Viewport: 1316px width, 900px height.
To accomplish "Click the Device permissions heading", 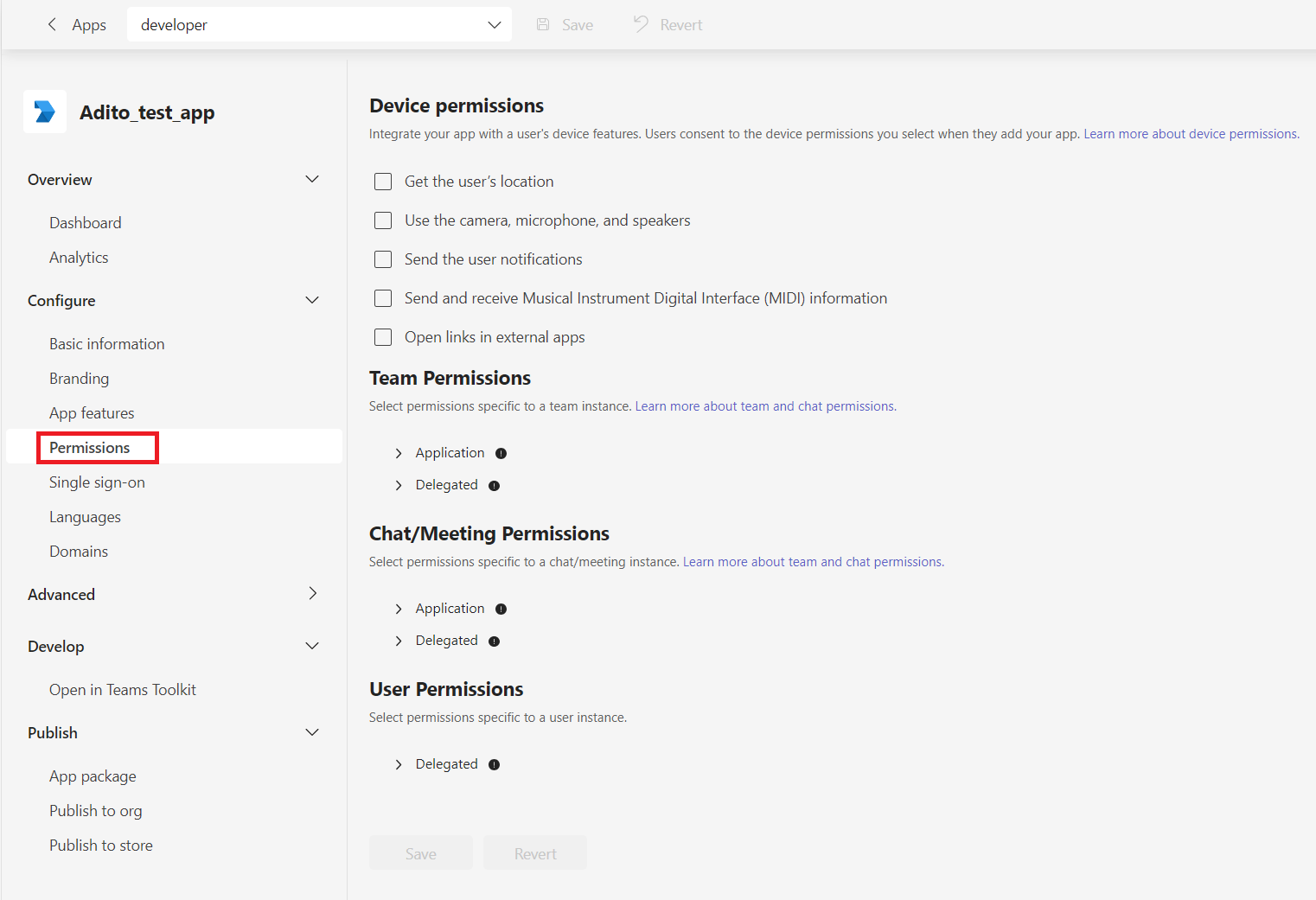I will click(x=457, y=105).
